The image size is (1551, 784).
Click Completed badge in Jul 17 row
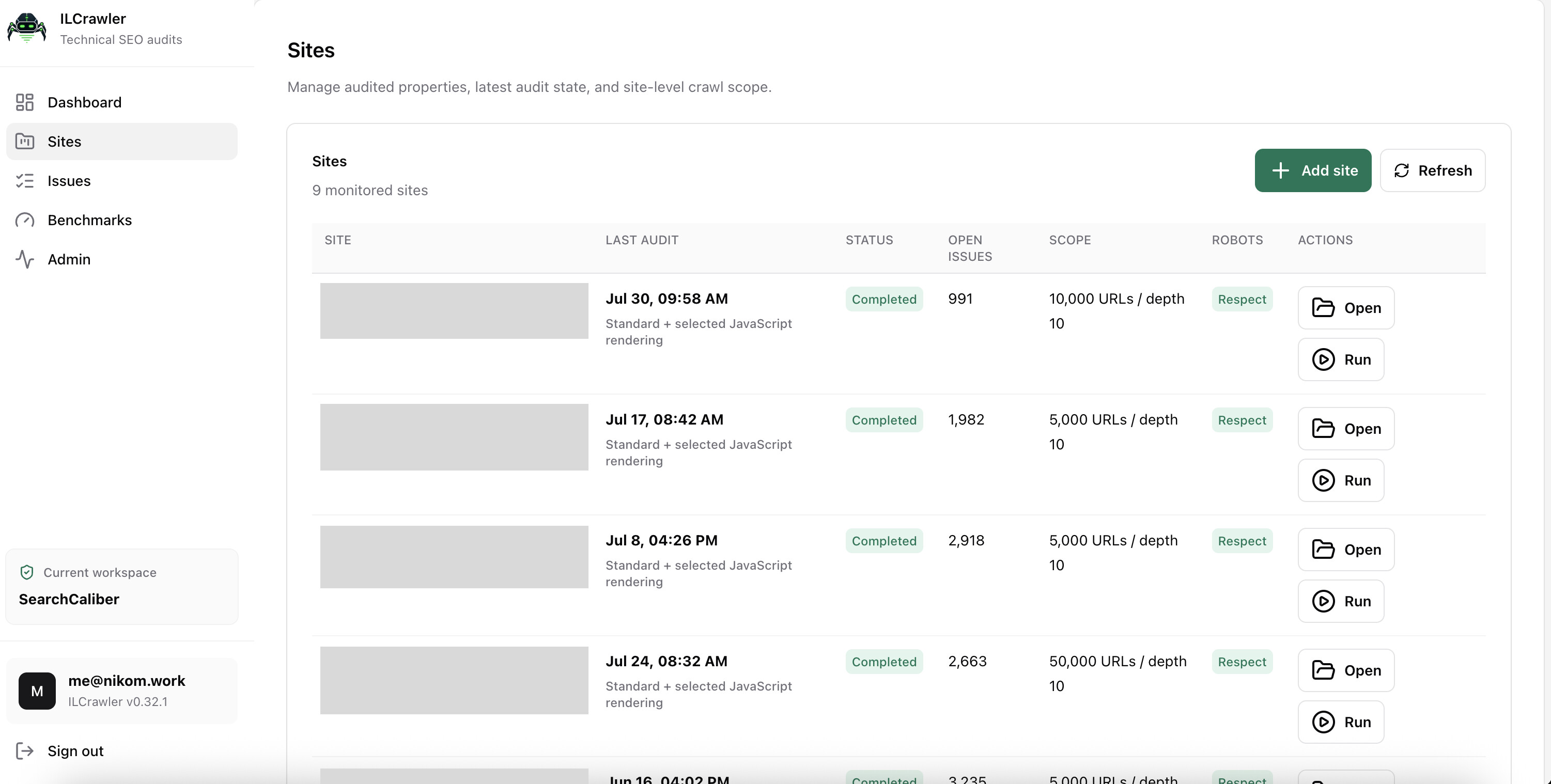884,420
